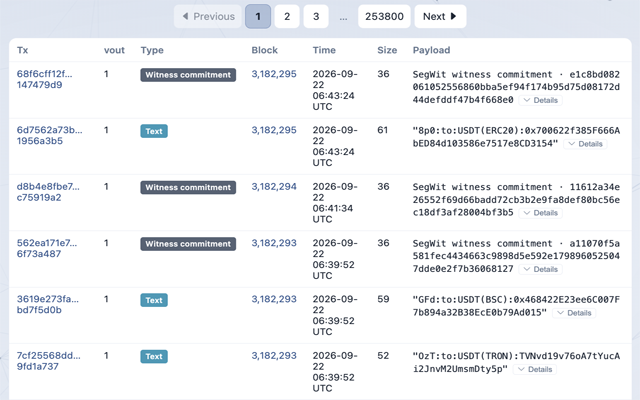Screen dimensions: 640x400
Task: Open transaction d8b4e8fbe7...c75919a2
Action: 48,192
